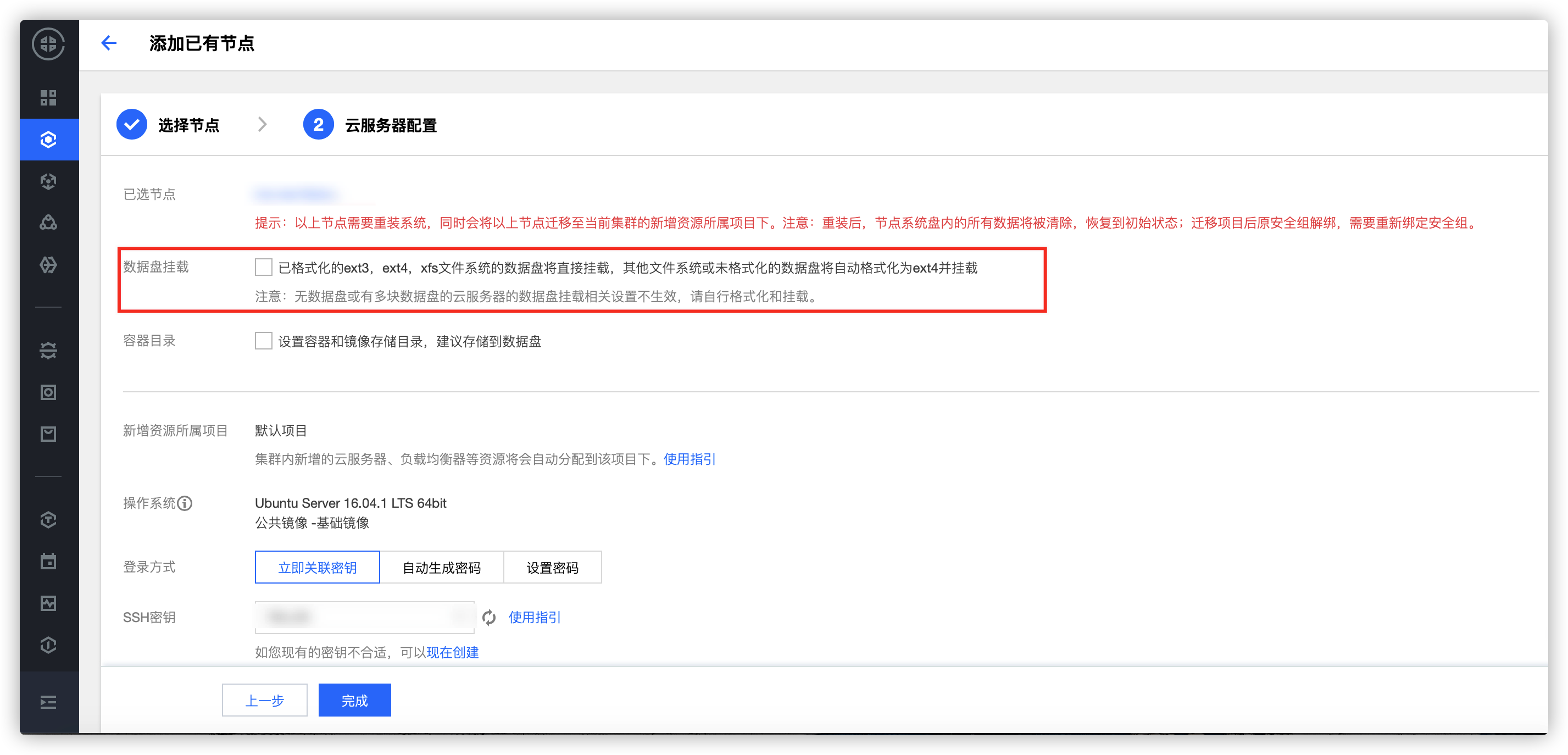
Task: Click the circular product logo above the sidebar
Action: [49, 44]
